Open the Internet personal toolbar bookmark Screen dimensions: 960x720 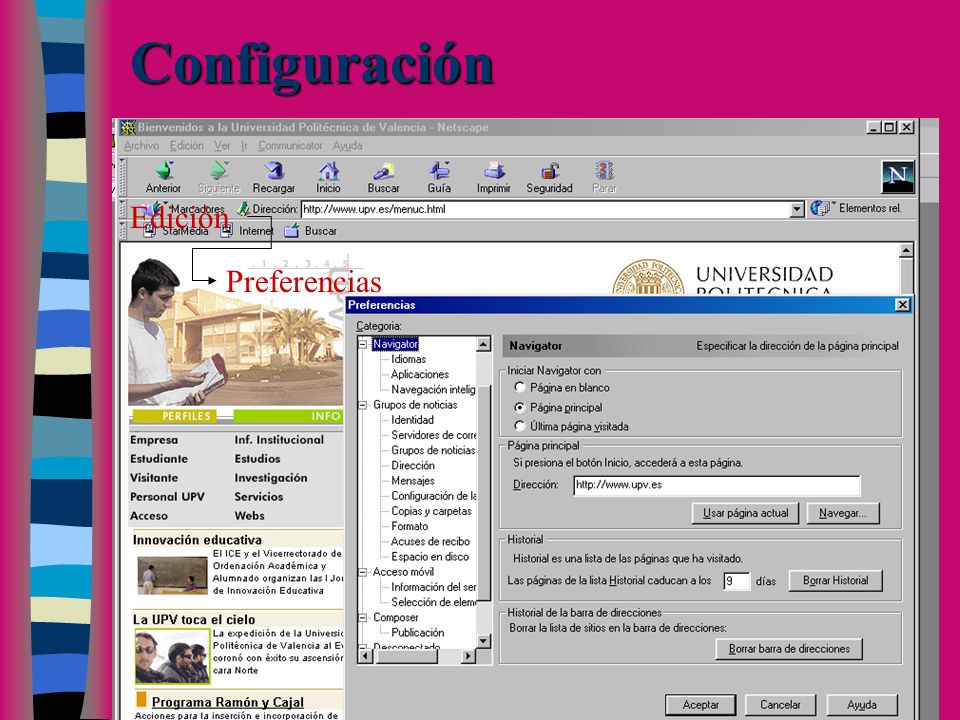(247, 231)
